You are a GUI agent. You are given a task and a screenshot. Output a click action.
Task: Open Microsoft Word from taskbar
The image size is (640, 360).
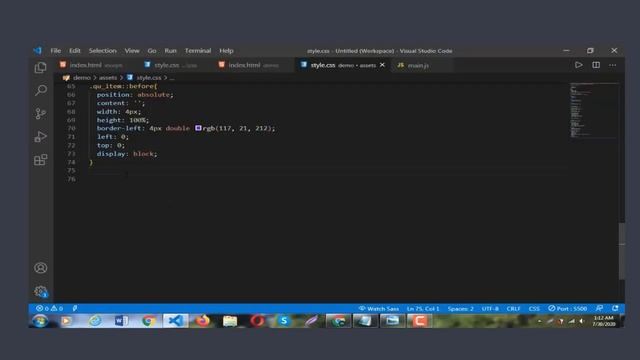[x=121, y=321]
